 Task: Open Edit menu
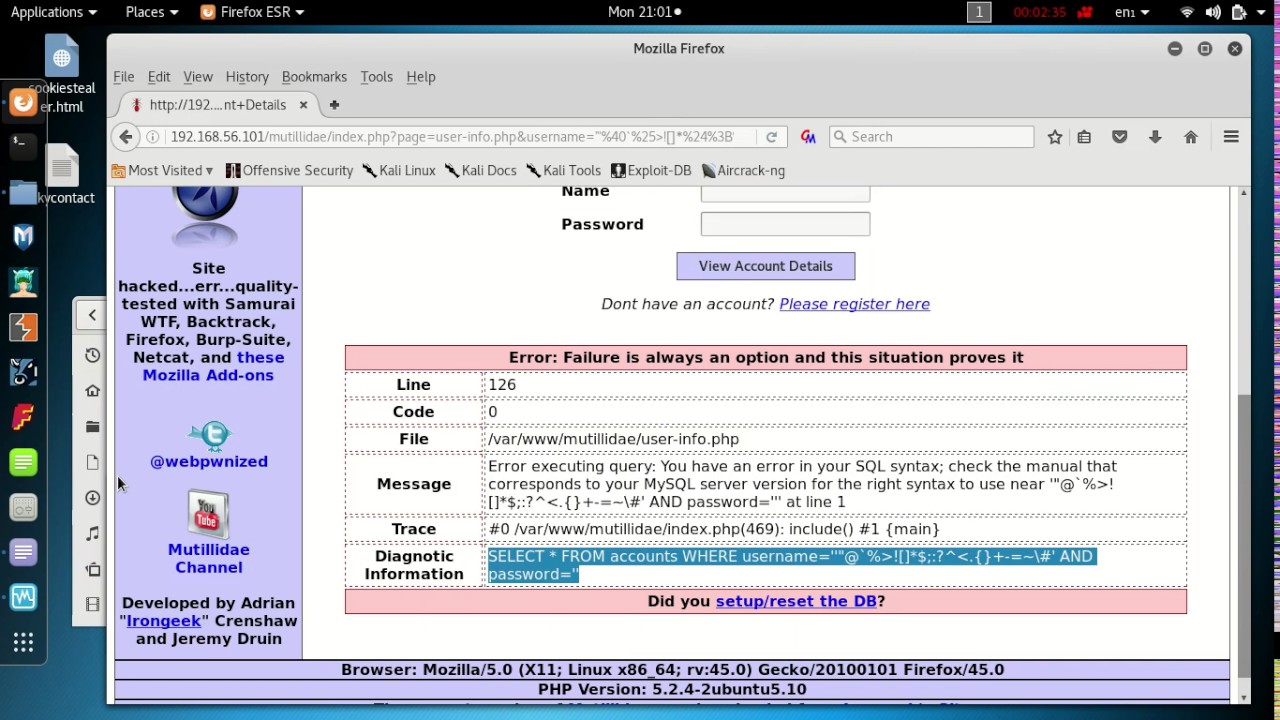tap(159, 77)
